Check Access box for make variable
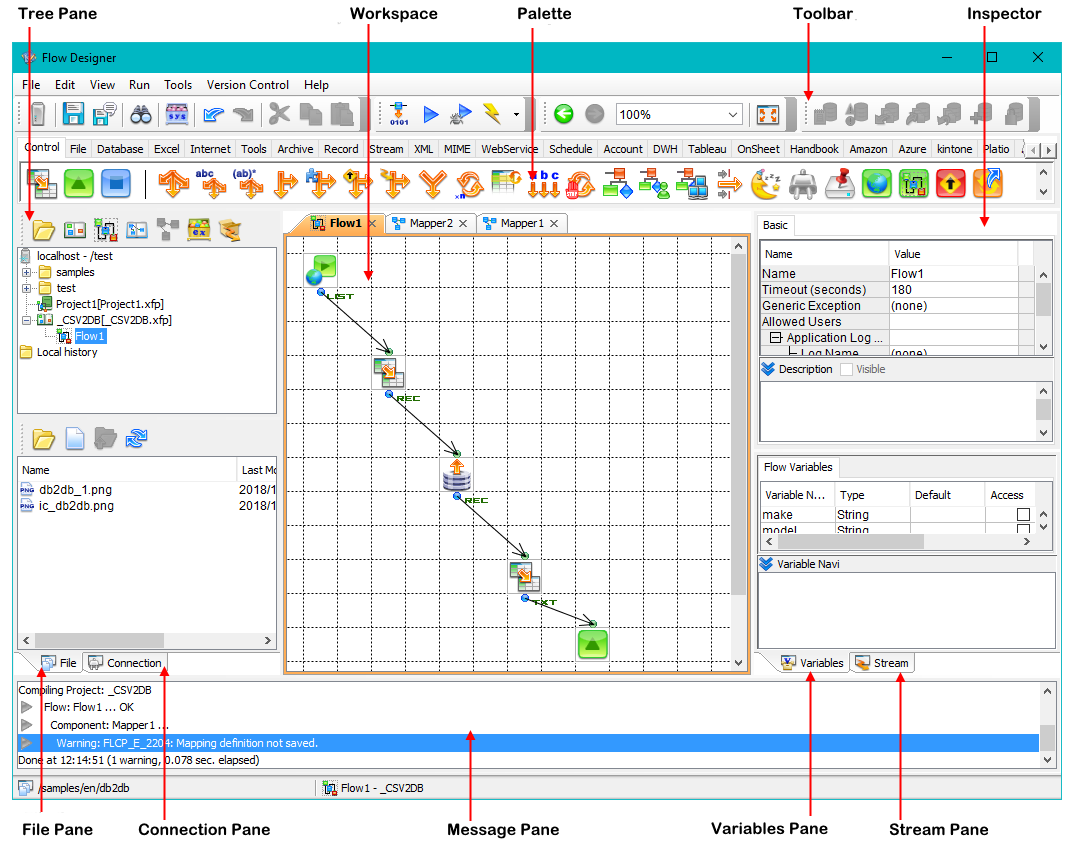Viewport: 1066px width, 845px height. (1023, 514)
